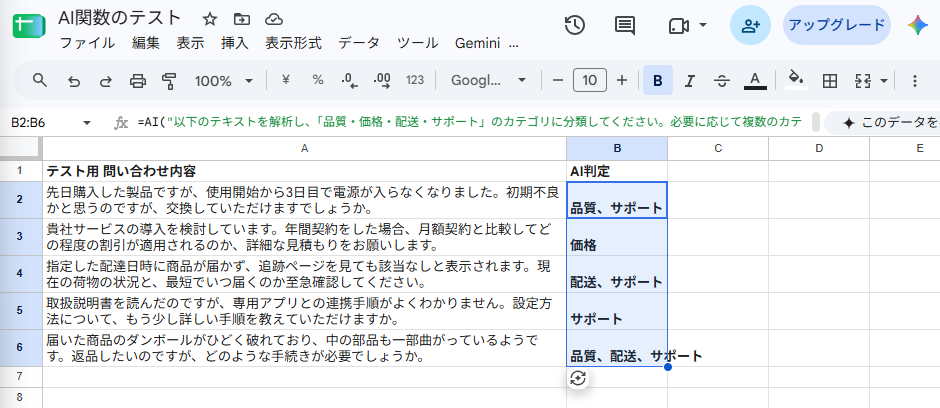Open meeting options dropdown arrow
Viewport: 940px width, 408px height.
pos(703,25)
